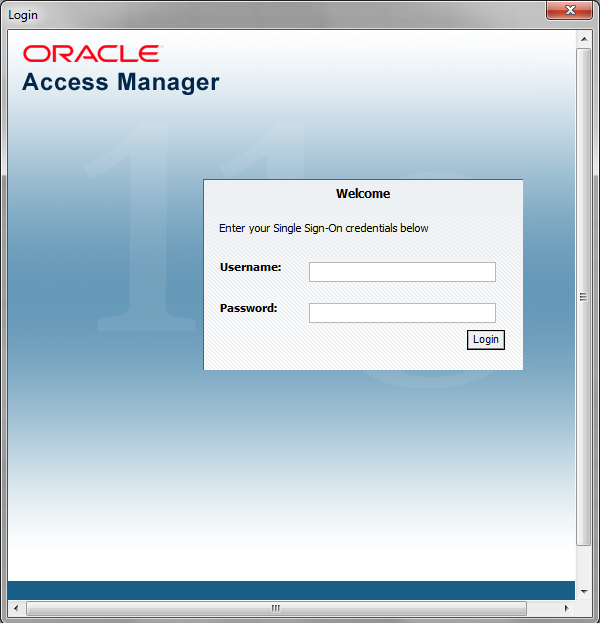The height and width of the screenshot is (623, 601).
Task: Click the Password label
Action: 249,308
